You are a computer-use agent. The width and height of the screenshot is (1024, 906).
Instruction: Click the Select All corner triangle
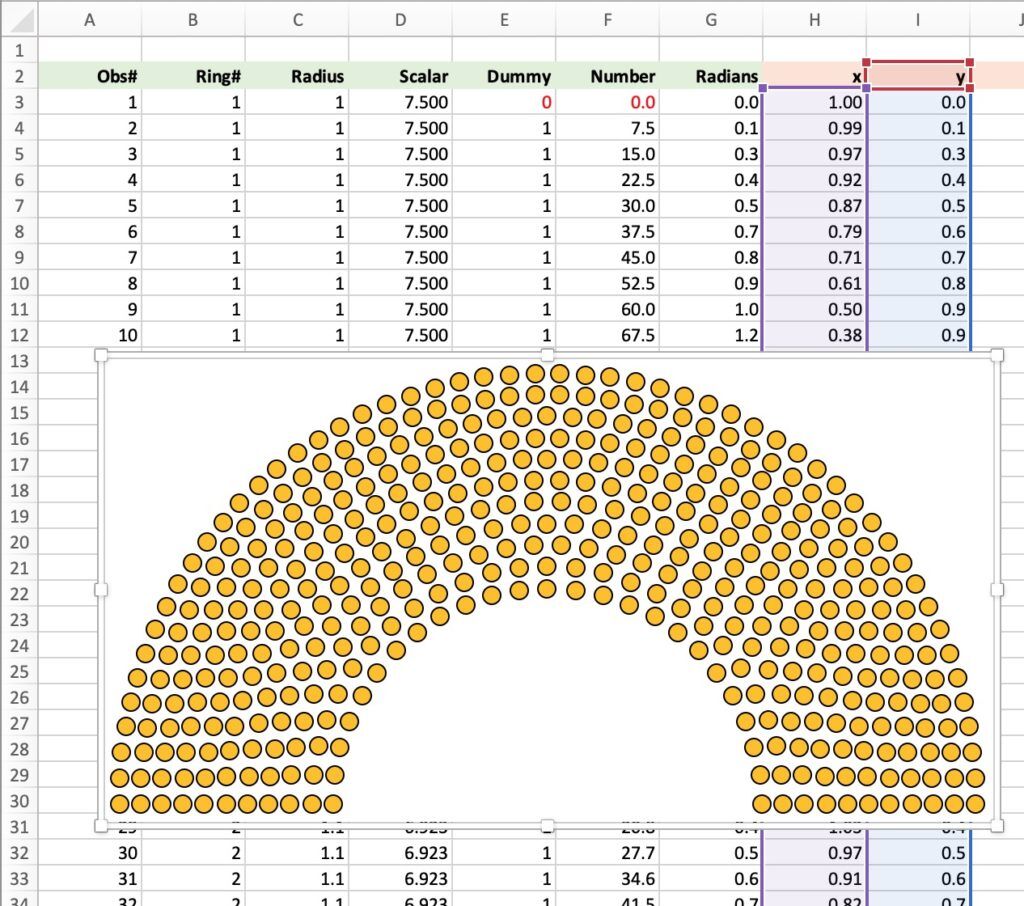coord(20,18)
